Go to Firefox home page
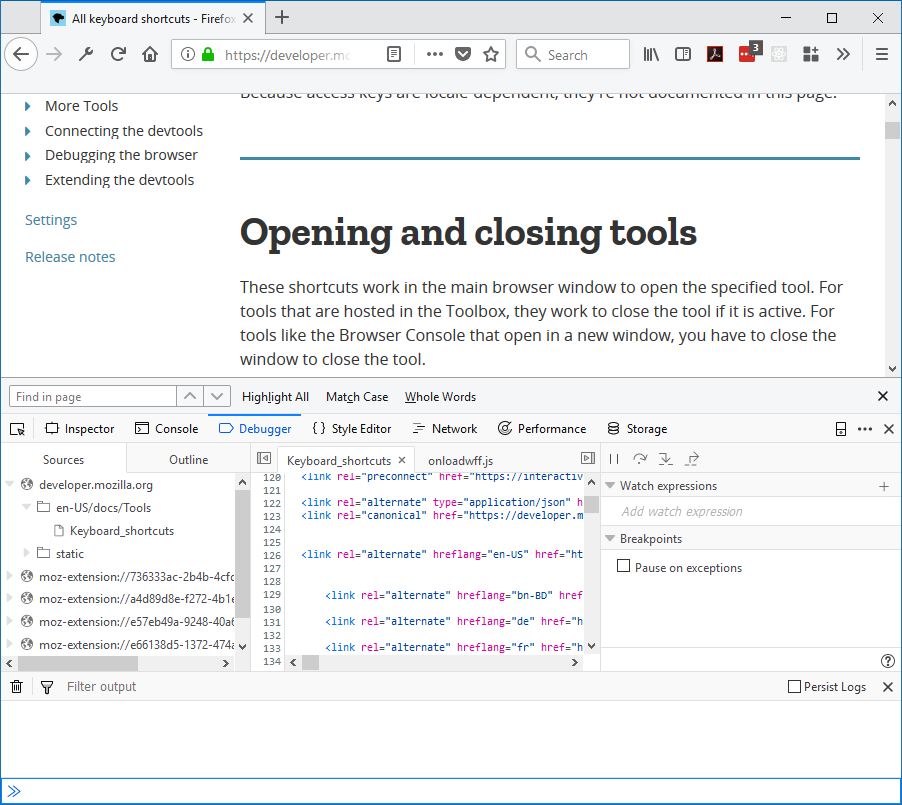Screen dimensions: 902x805 coord(150,55)
